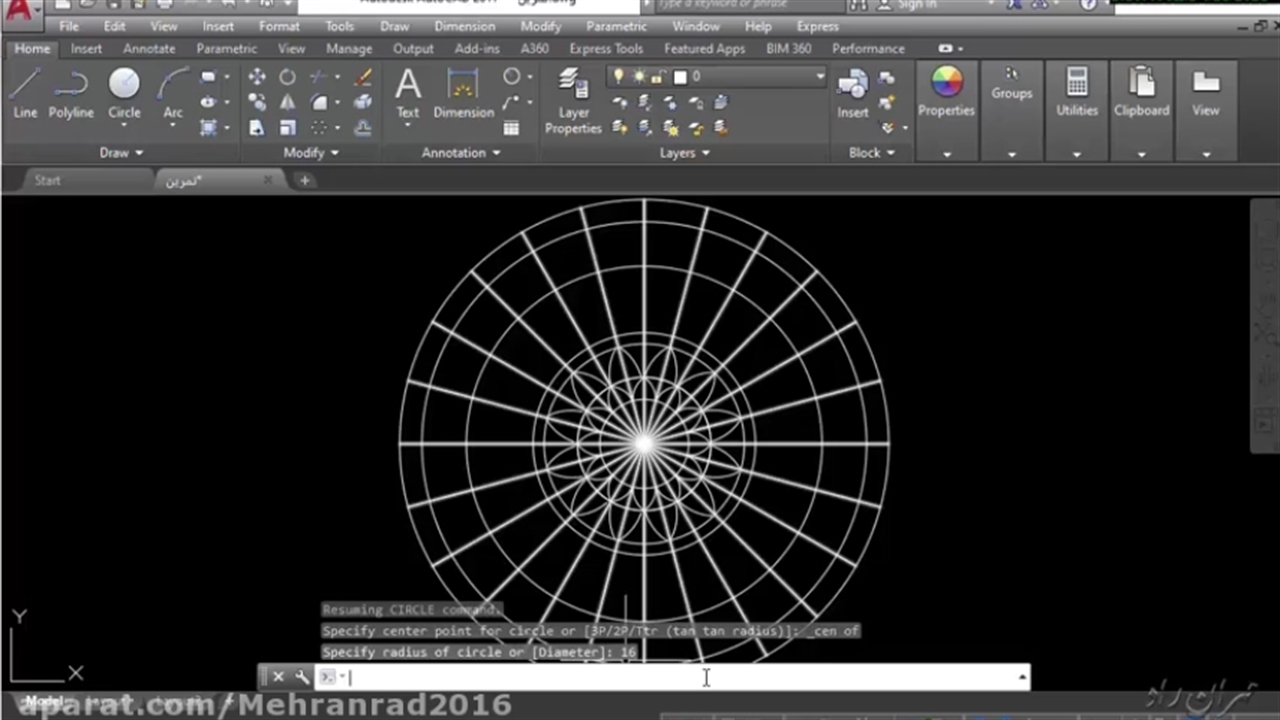Image resolution: width=1280 pixels, height=720 pixels.
Task: Select the Dimension tool
Action: pos(463,92)
